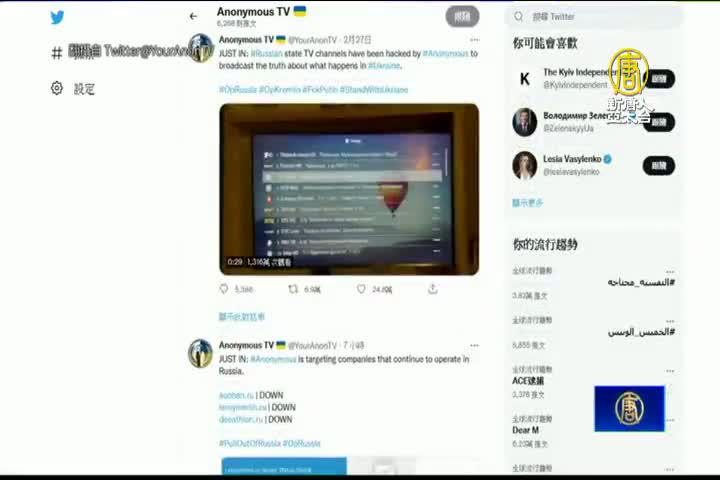Click the search magnifier icon
Screen dimensions: 720x480
(x=519, y=16)
